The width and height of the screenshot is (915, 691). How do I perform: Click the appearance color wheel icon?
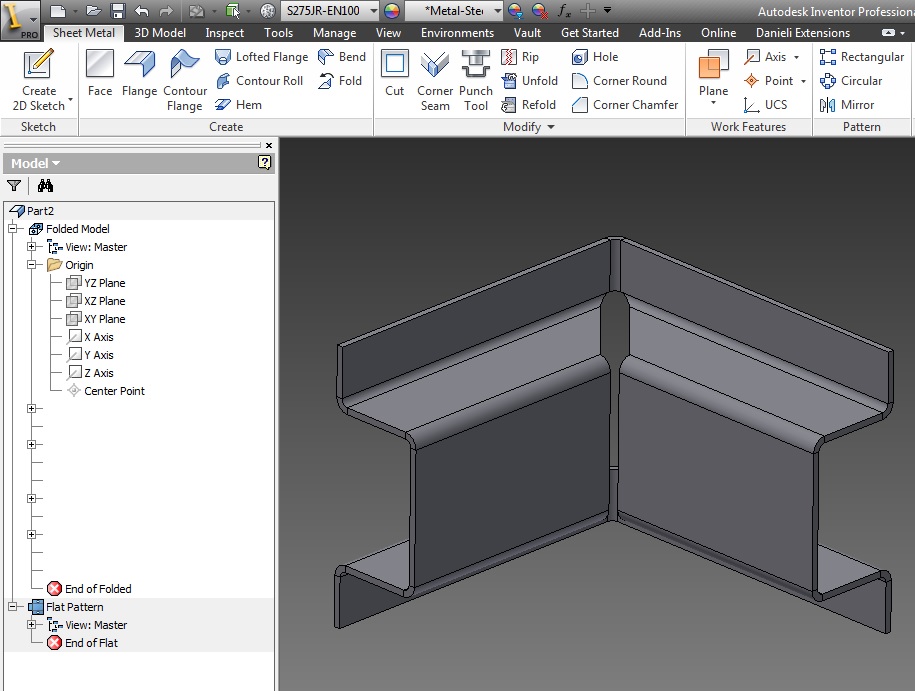(391, 11)
